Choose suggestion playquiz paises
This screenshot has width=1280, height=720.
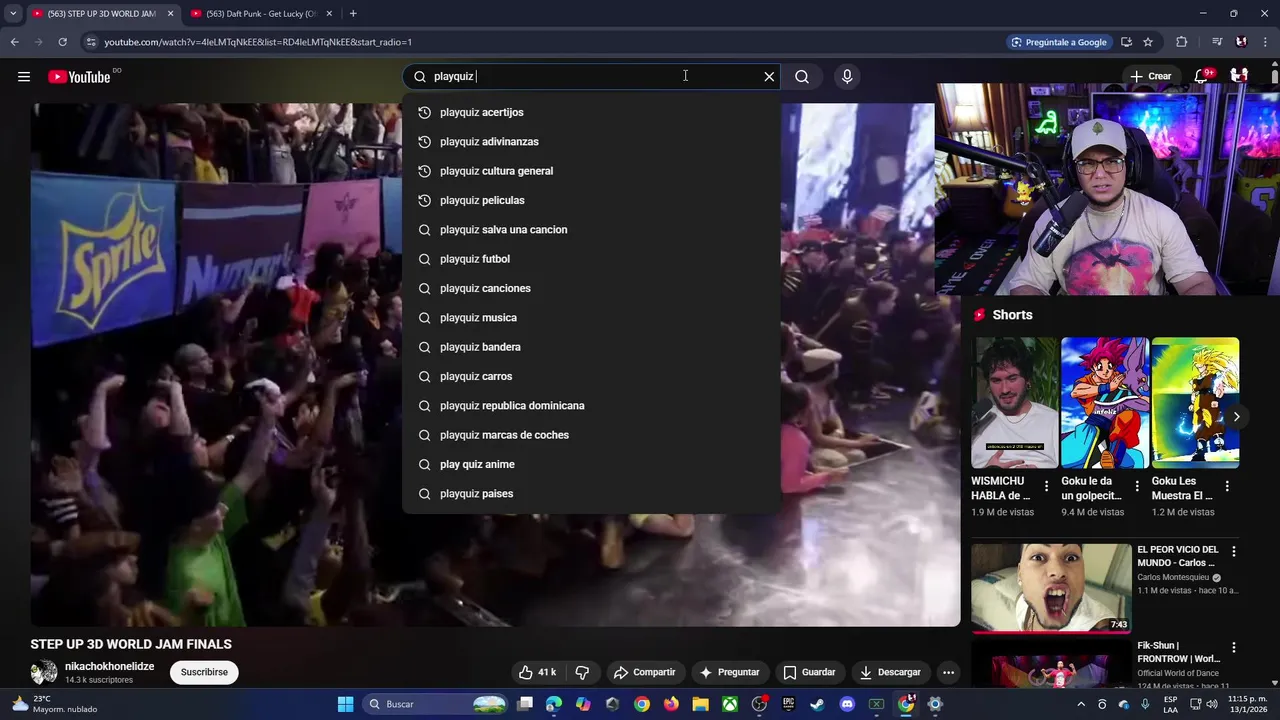[x=591, y=494]
